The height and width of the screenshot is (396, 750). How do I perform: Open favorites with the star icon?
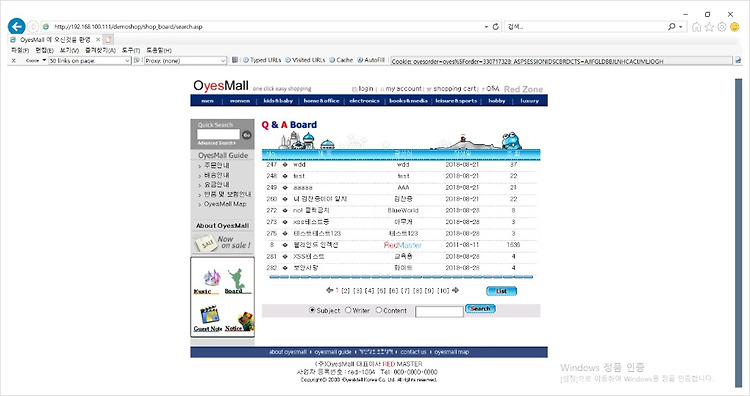pyautogui.click(x=709, y=27)
